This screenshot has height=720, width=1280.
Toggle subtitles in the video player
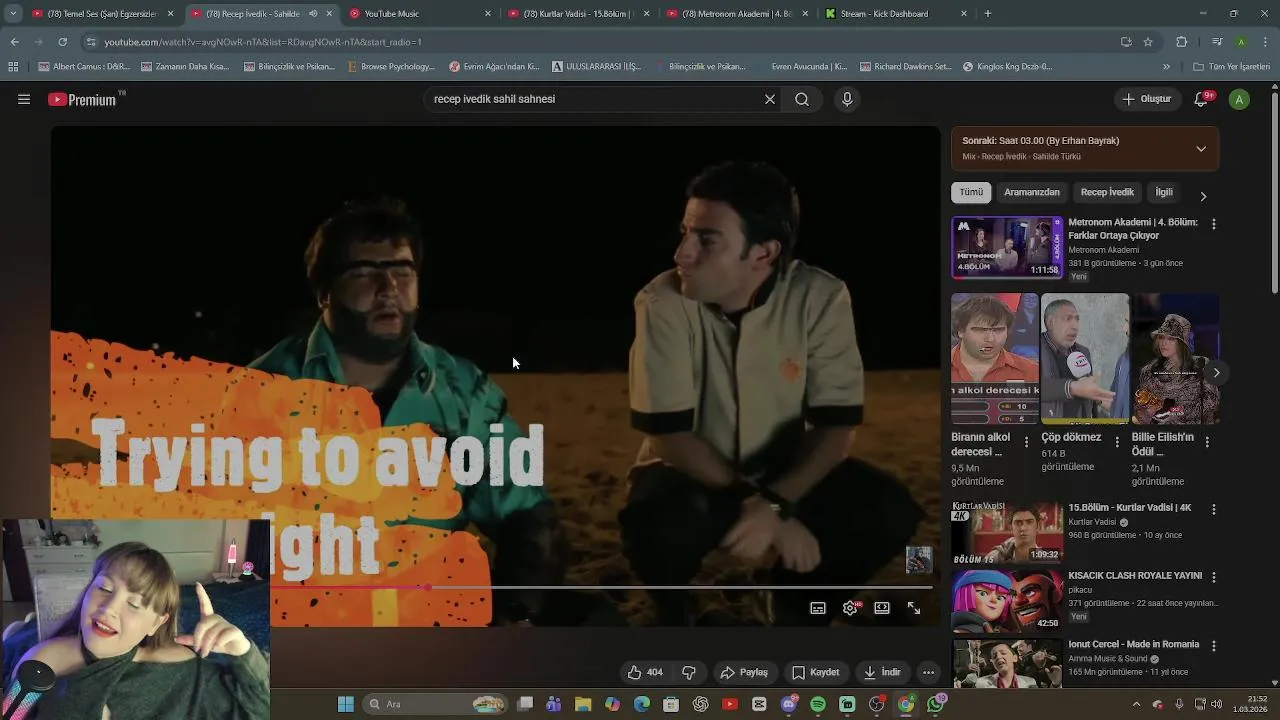coord(818,608)
